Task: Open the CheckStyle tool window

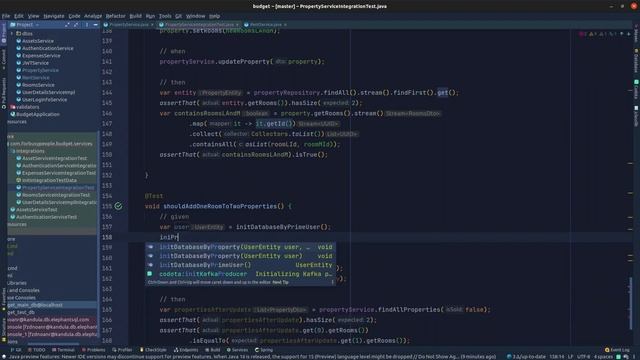Action: (153, 350)
